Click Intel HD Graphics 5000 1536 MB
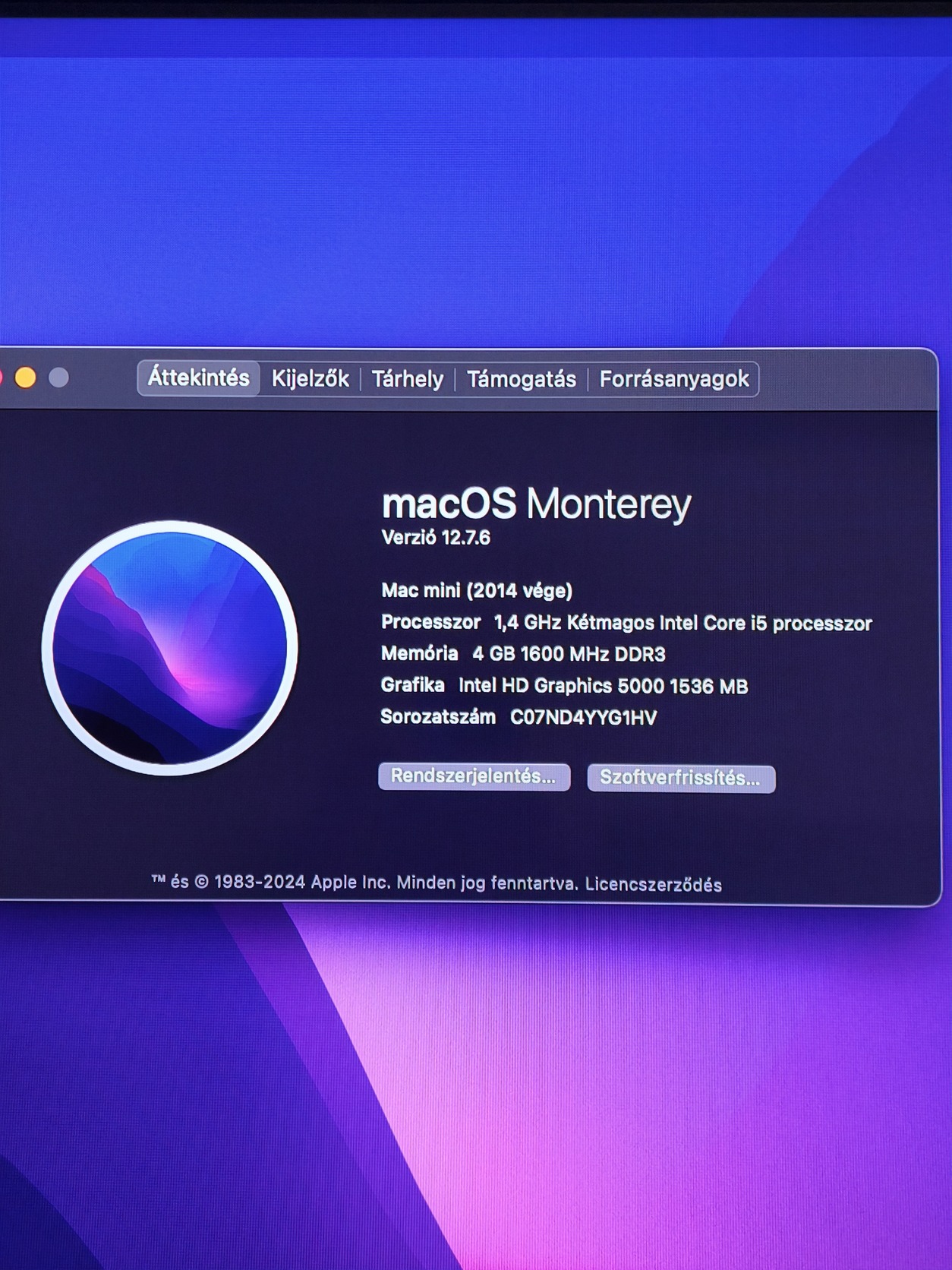Viewport: 952px width, 1270px height. coord(604,686)
